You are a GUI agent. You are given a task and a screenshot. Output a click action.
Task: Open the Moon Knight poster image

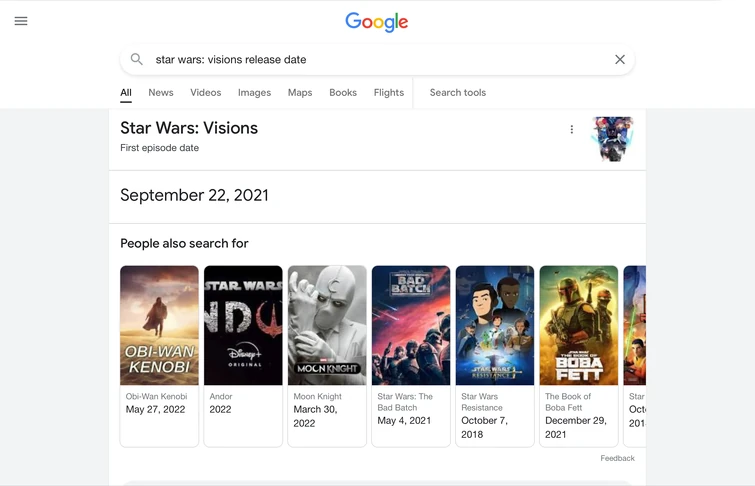pos(327,325)
